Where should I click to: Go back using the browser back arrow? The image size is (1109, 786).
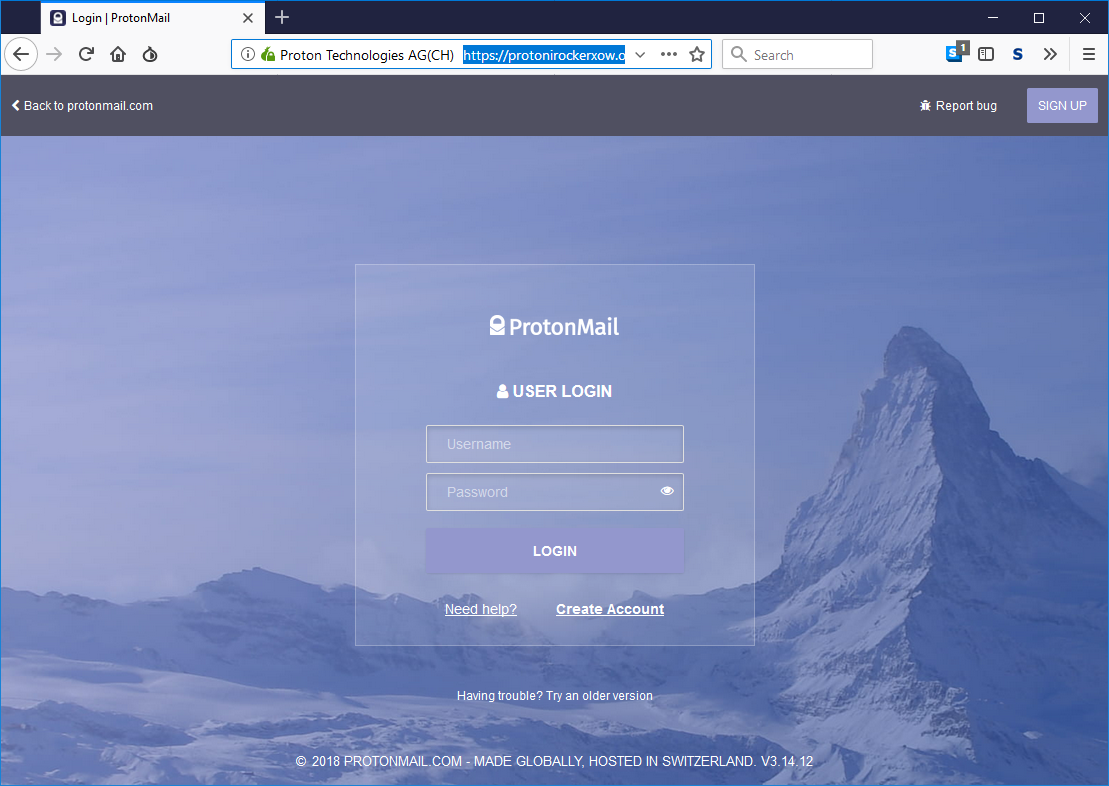point(21,54)
